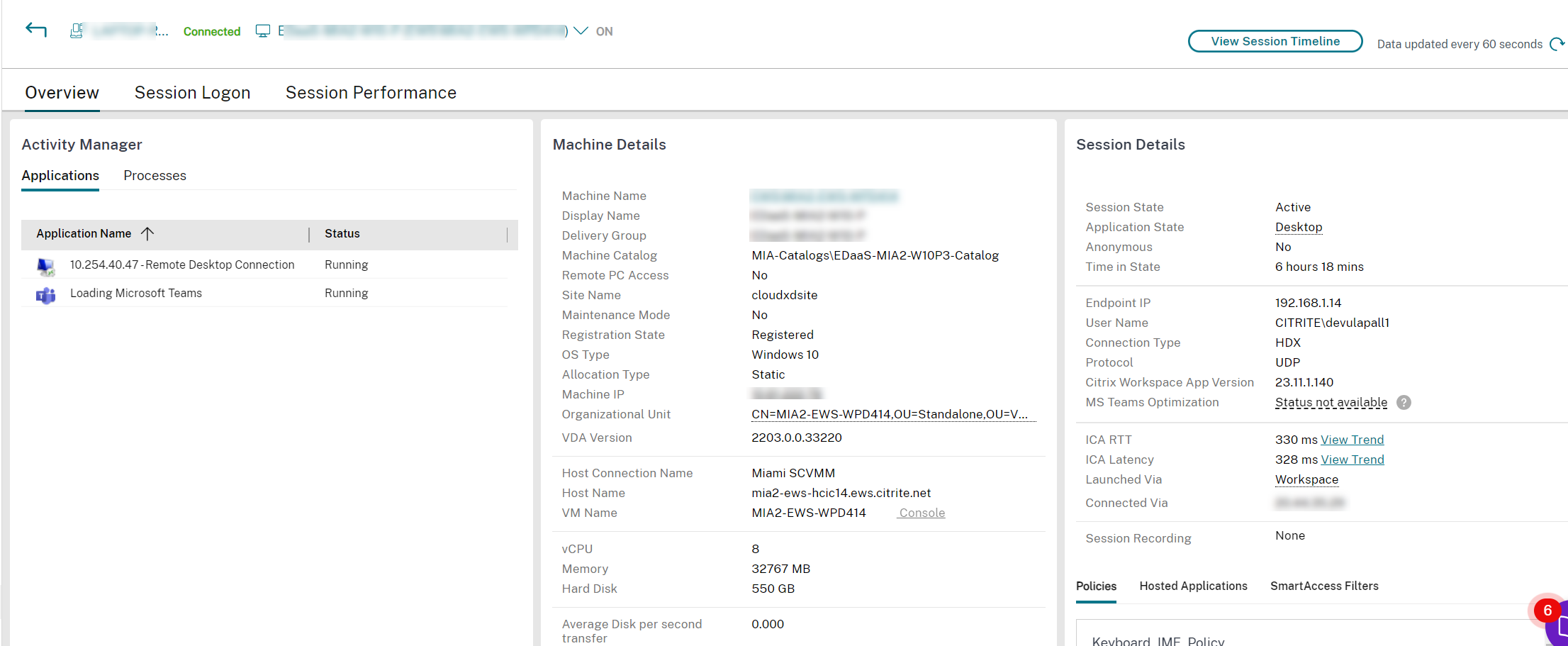
Task: Open View Trend link for ICA Latency
Action: (x=1352, y=460)
